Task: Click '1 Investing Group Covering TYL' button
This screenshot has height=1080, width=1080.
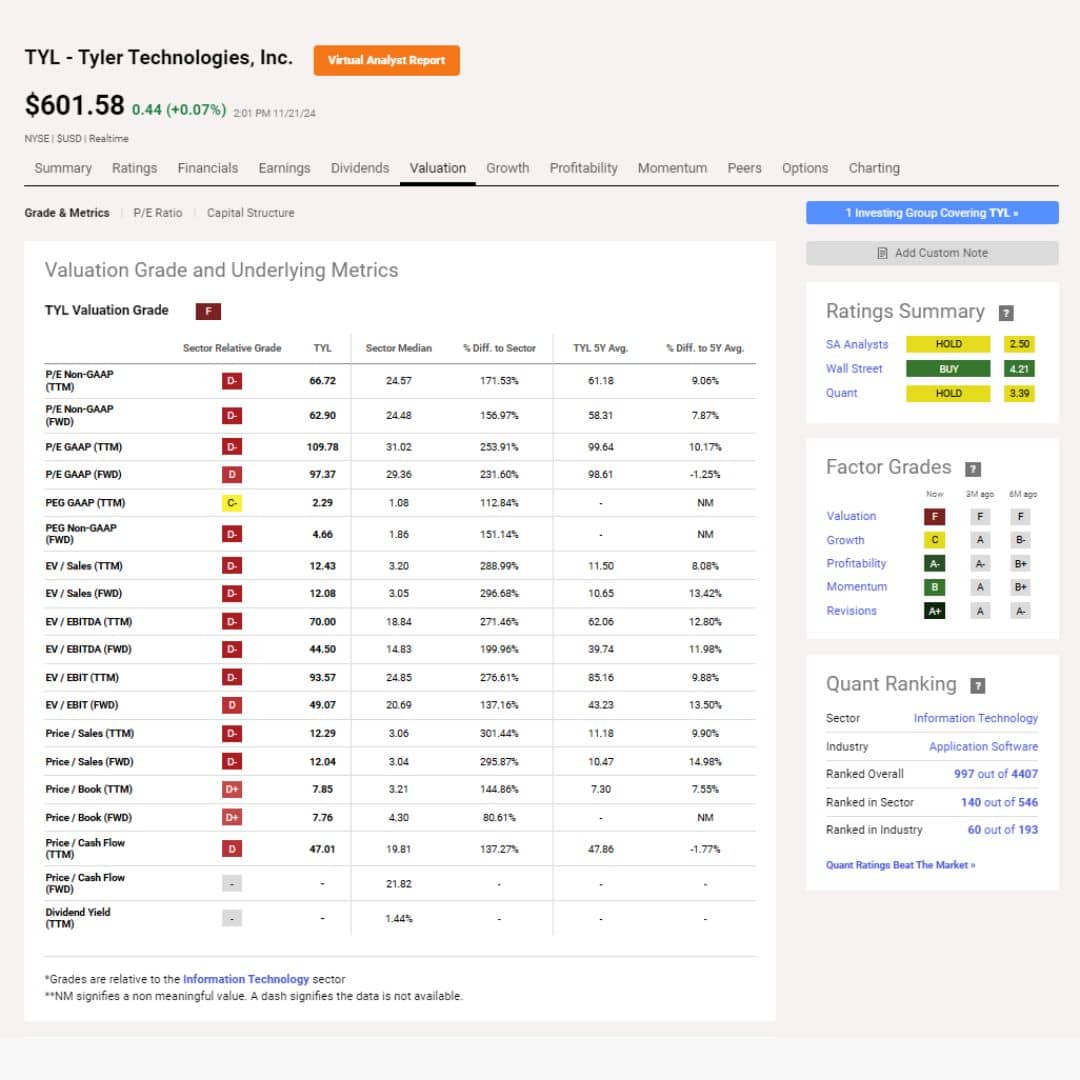Action: (932, 213)
